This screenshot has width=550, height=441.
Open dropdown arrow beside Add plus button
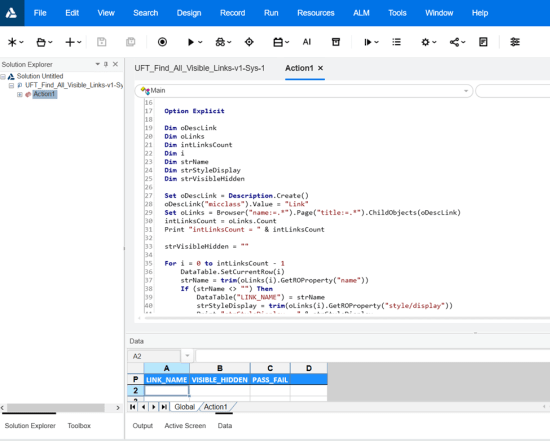(79, 42)
